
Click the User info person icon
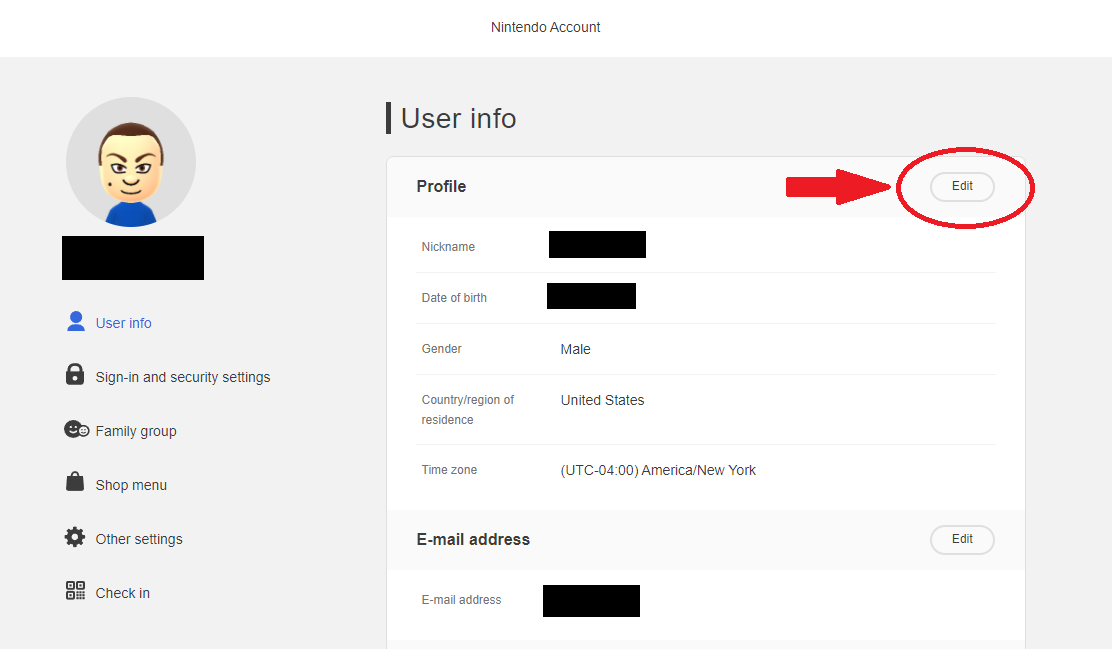coord(75,322)
